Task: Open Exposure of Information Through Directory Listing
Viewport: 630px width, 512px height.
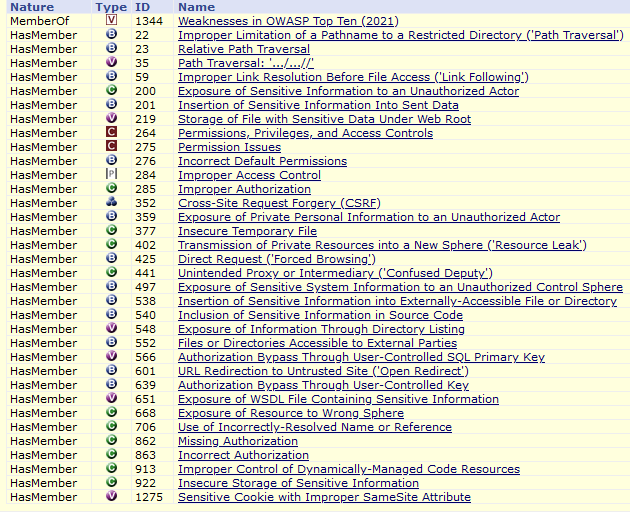Action: click(321, 329)
